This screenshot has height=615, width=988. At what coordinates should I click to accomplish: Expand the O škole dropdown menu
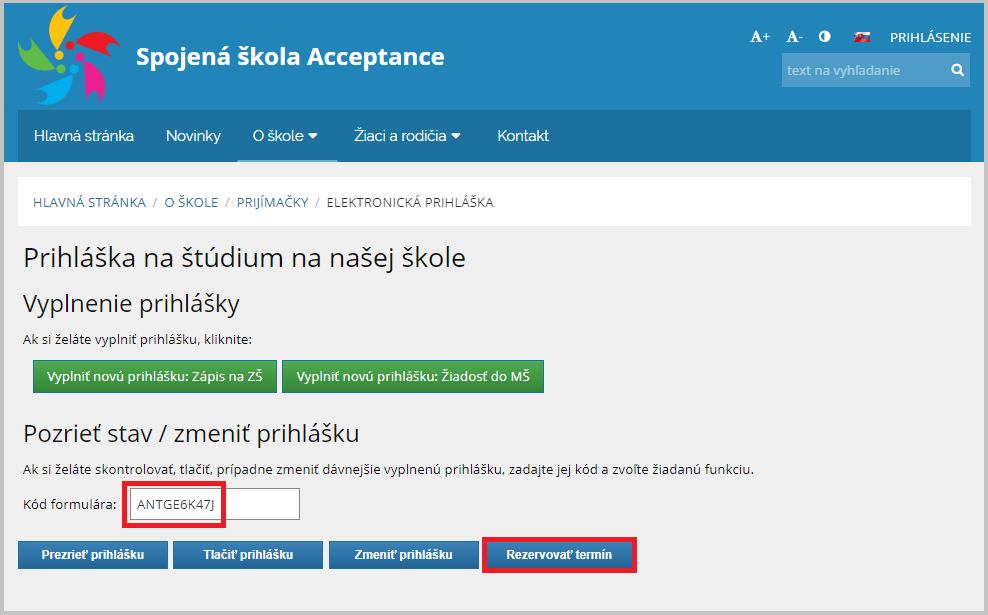click(285, 135)
